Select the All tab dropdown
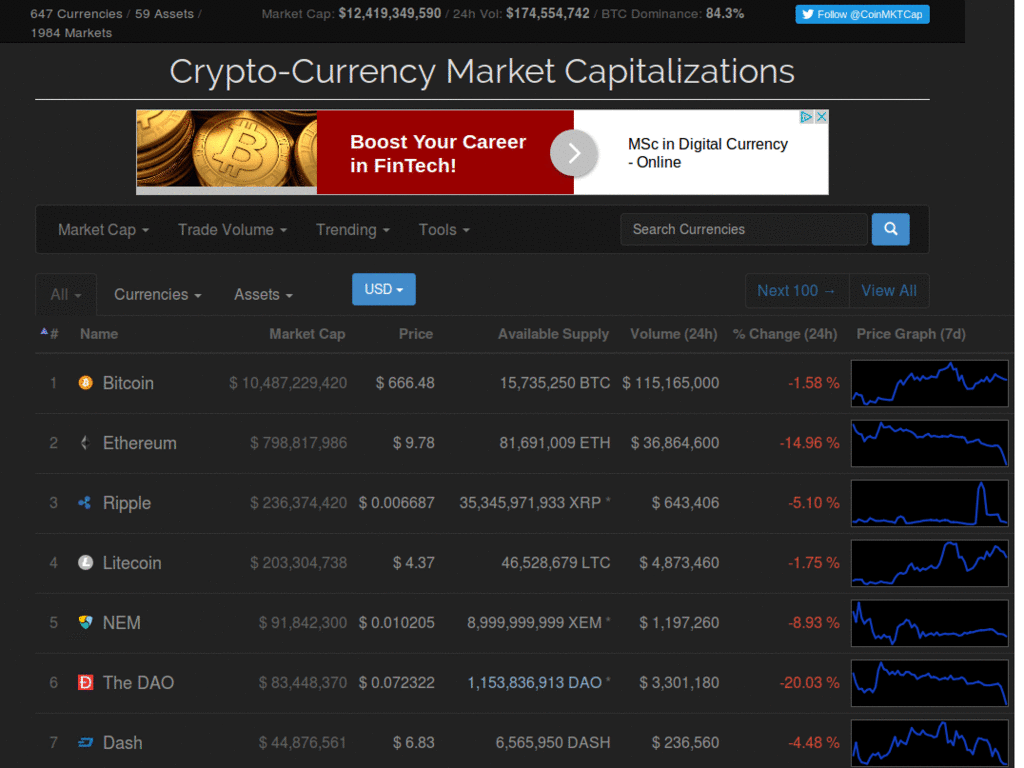Screen dimensions: 1024x768 (66, 295)
